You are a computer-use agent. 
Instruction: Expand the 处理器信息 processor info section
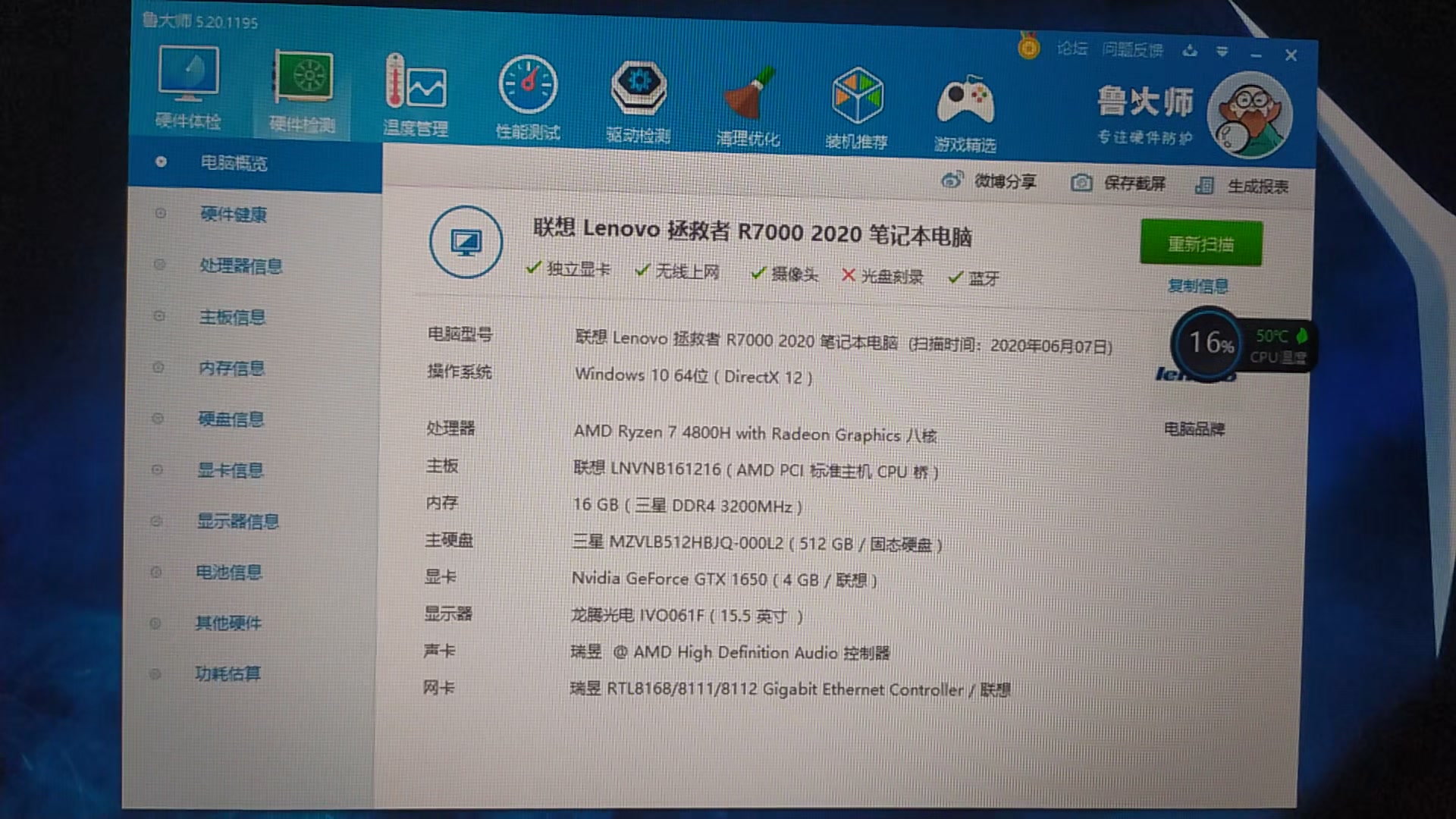pos(240,266)
